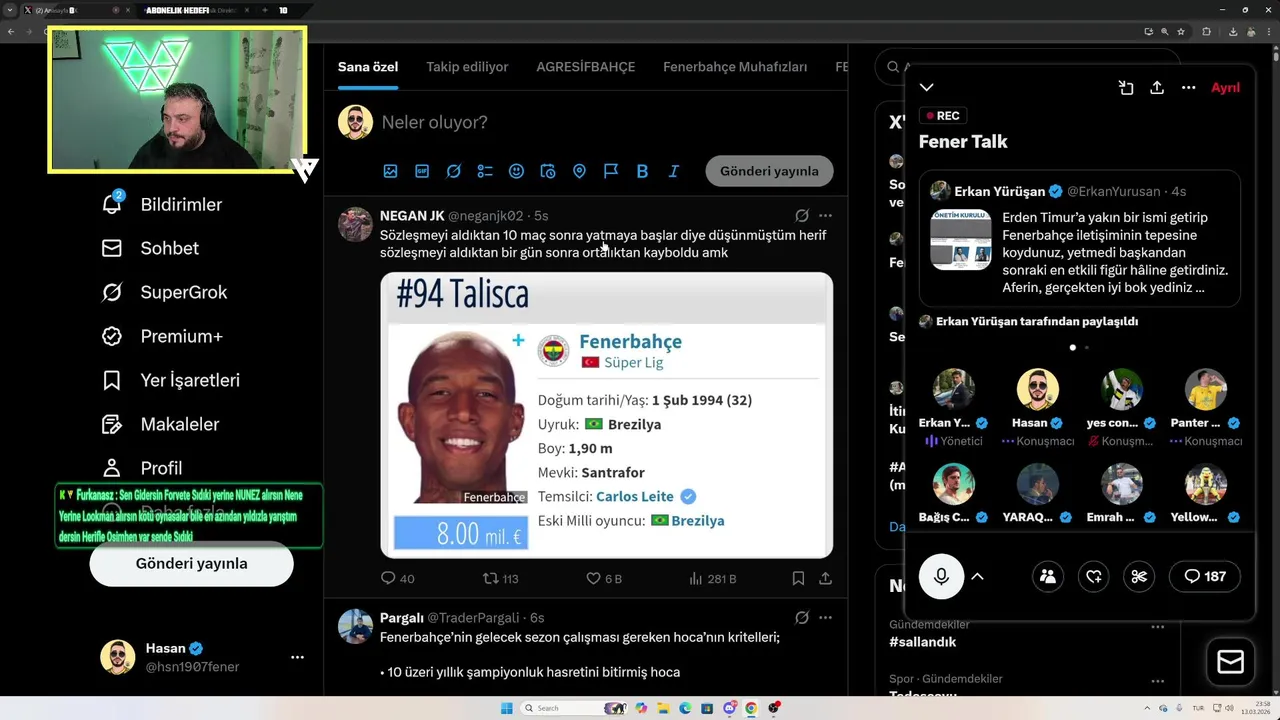Repost NEGAN JK's Talisca post
The image size is (1280, 720).
(500, 578)
